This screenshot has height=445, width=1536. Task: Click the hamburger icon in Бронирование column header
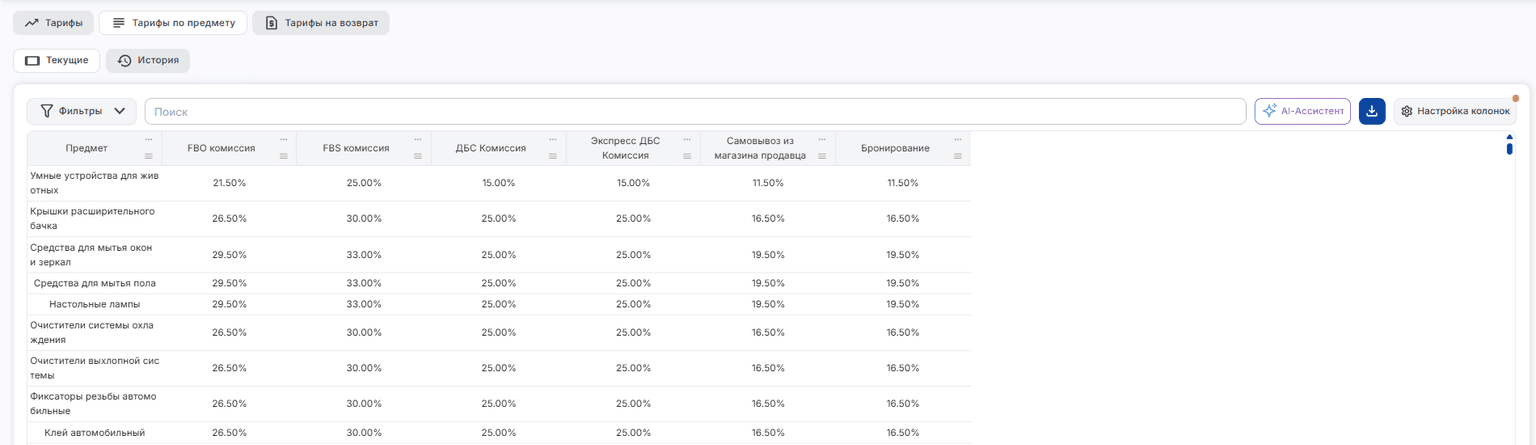click(958, 156)
